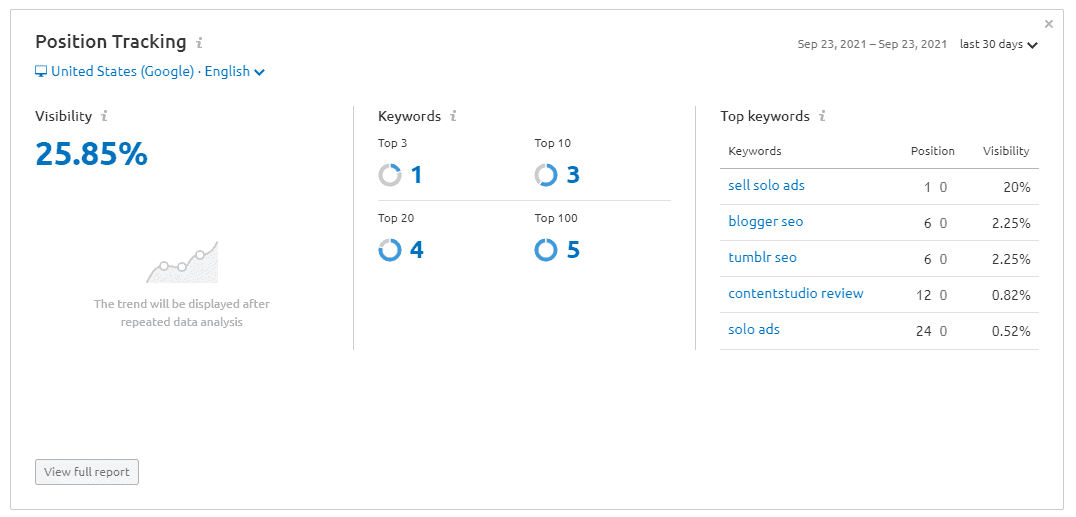Click the Top keywords info icon
Viewport: 1076px width, 517px height.
click(822, 116)
